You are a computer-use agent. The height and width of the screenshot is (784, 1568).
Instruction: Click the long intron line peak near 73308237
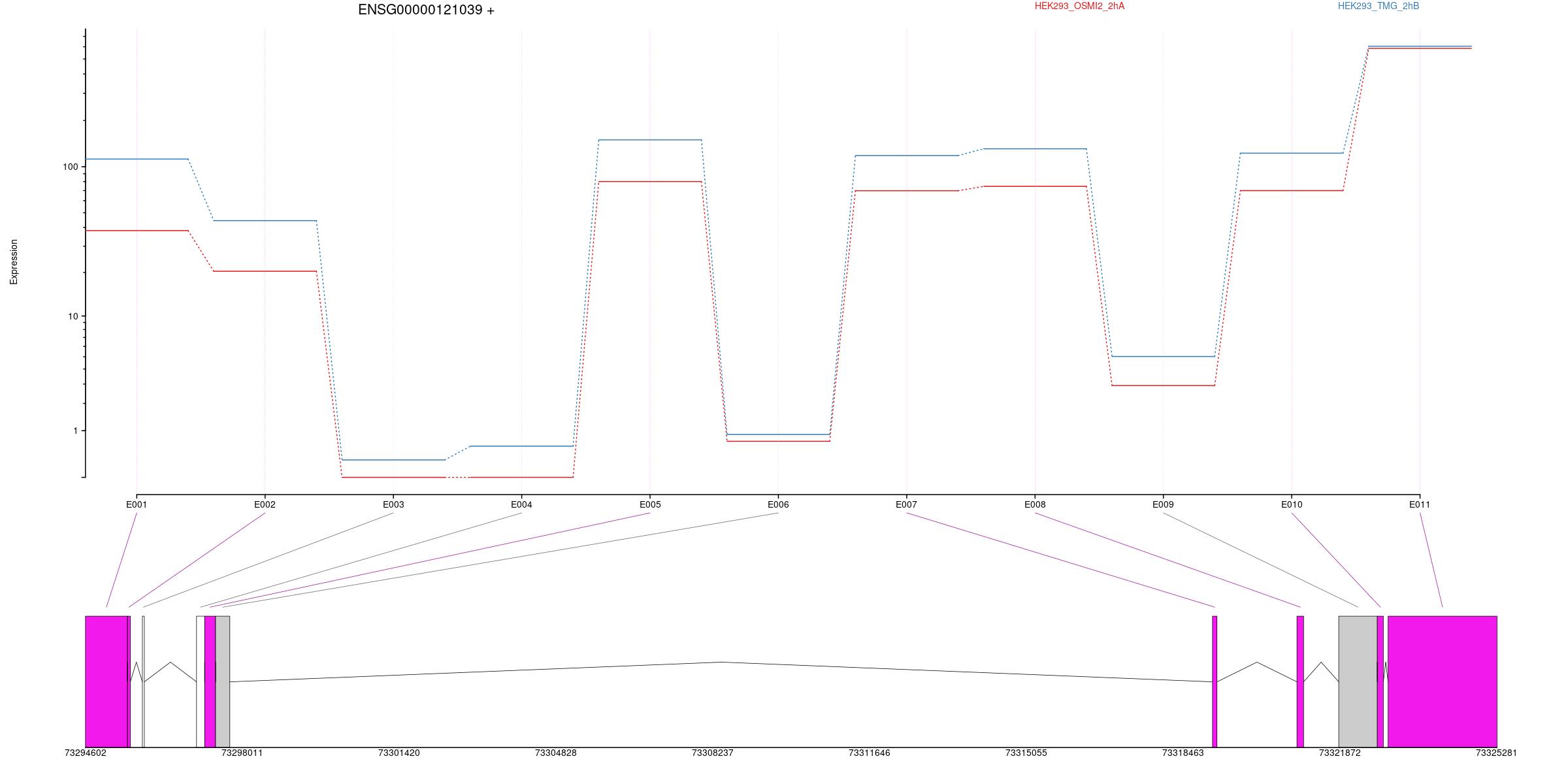[721, 662]
